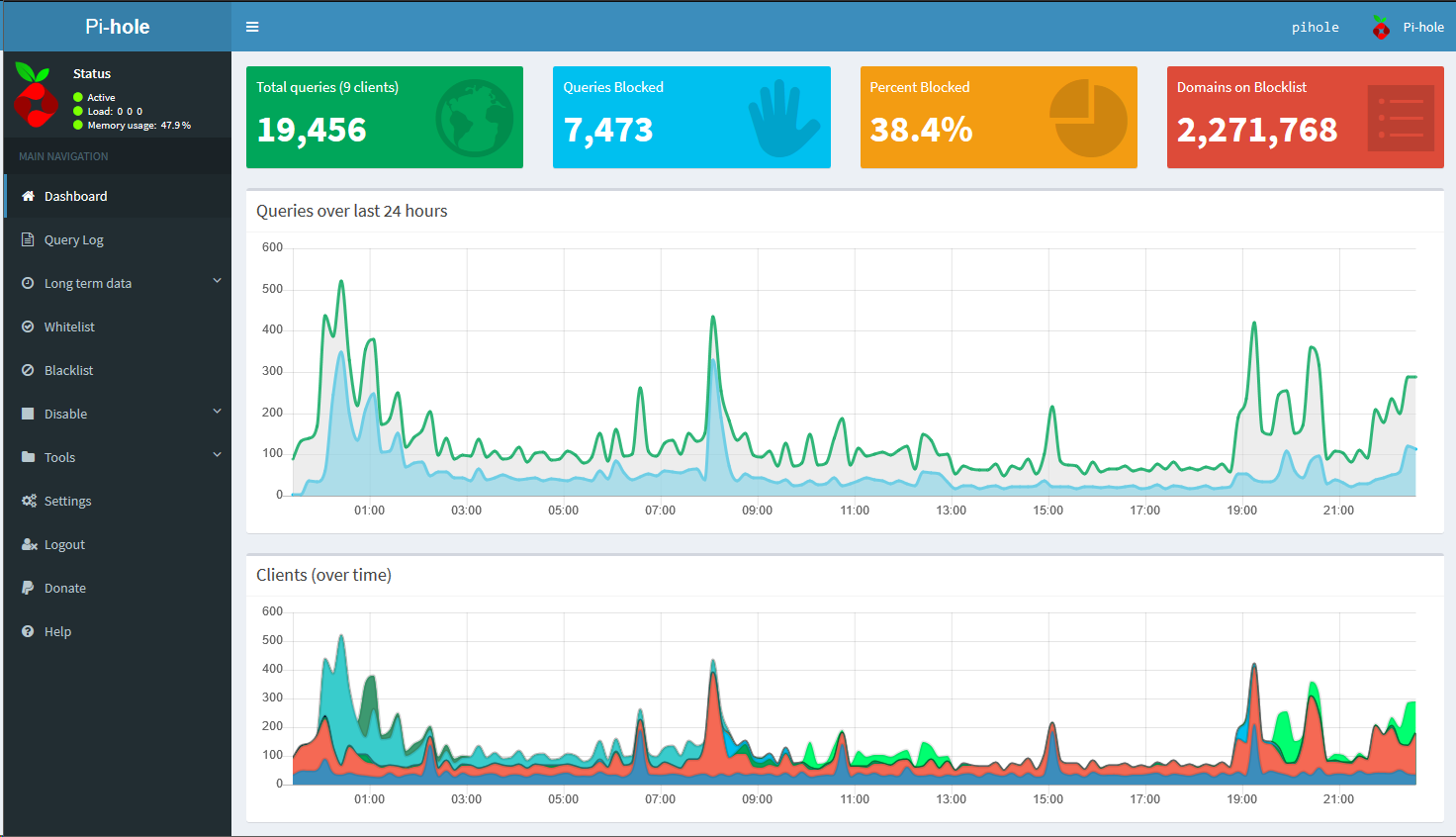The image size is (1456, 837).
Task: Click the hand icon on Queries Blocked card
Action: click(x=784, y=119)
